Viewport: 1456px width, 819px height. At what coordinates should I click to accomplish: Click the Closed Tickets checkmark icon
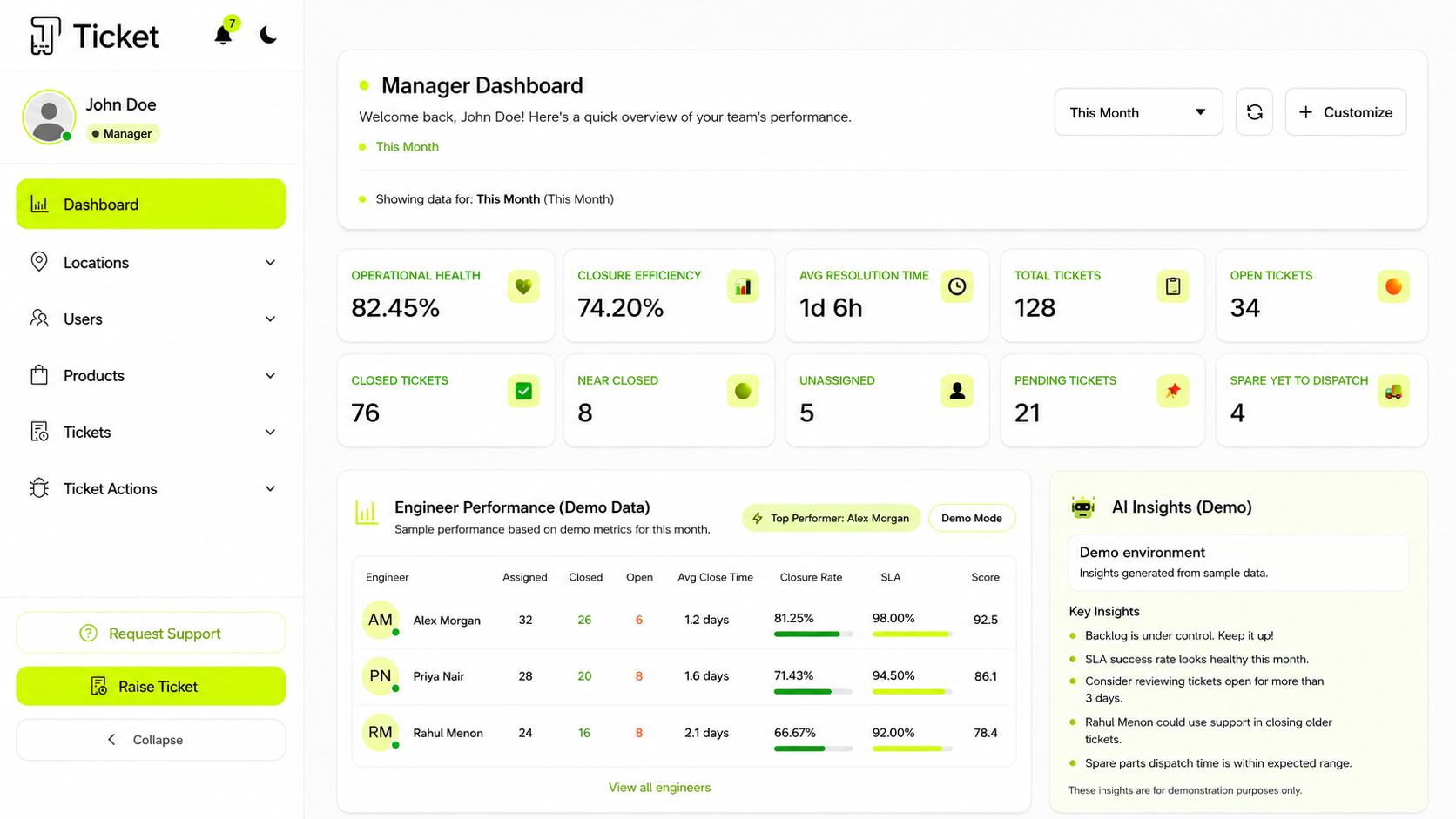[x=523, y=392]
